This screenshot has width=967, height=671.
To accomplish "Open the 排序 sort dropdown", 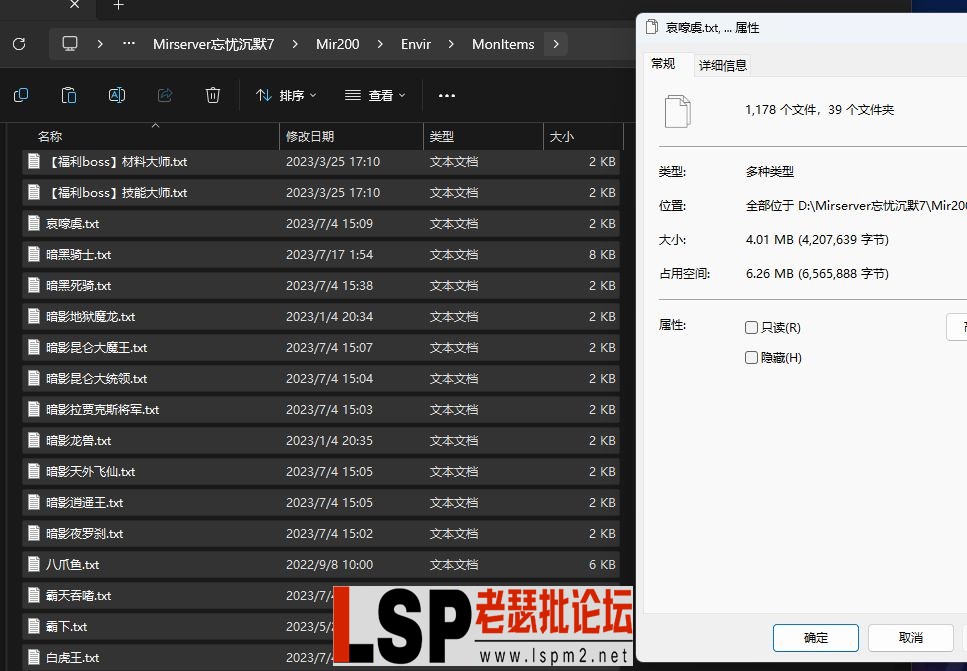I will (x=286, y=96).
